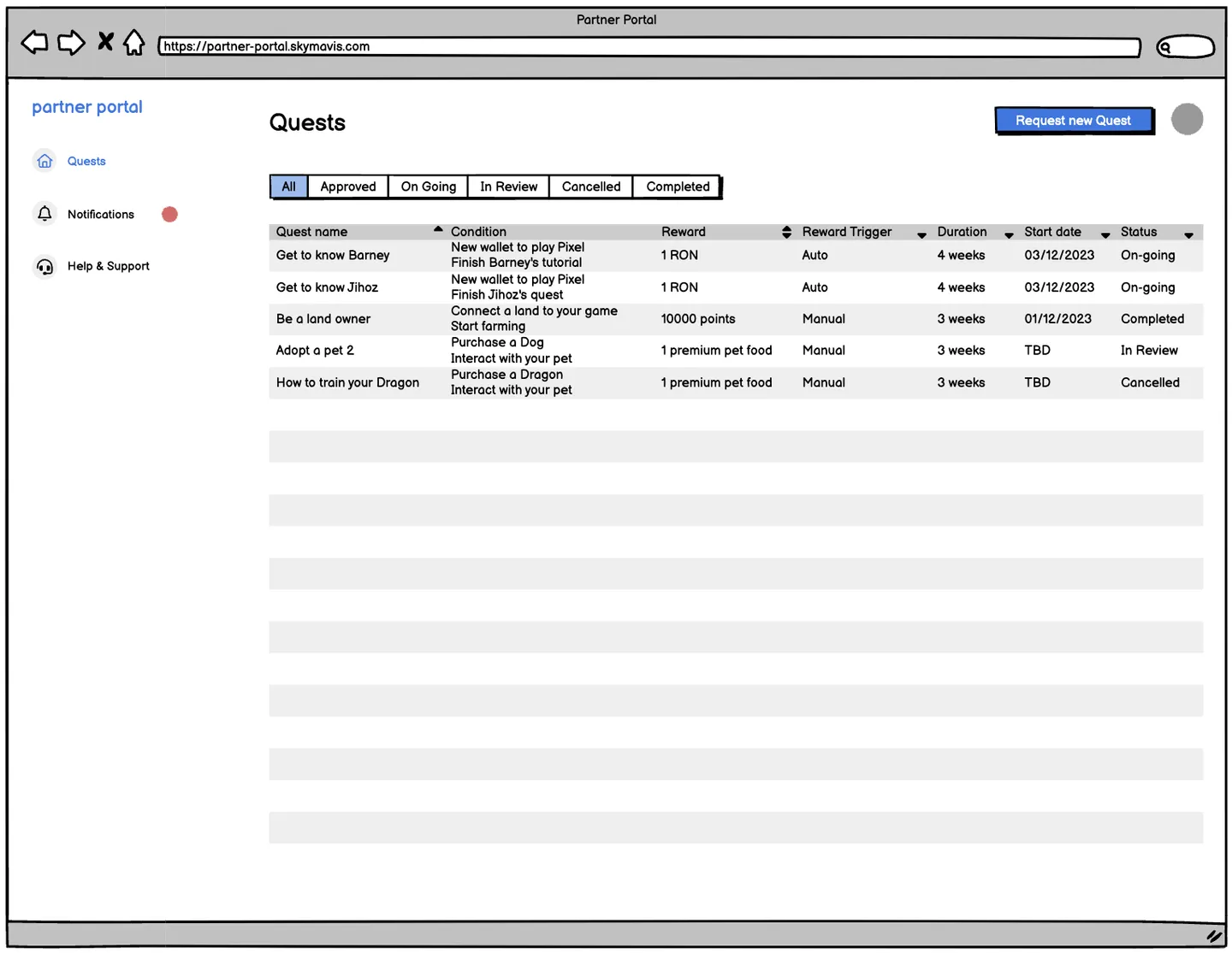Screen dimensions: 1232x953
Task: Open the Notifications sidebar link
Action: (101, 214)
